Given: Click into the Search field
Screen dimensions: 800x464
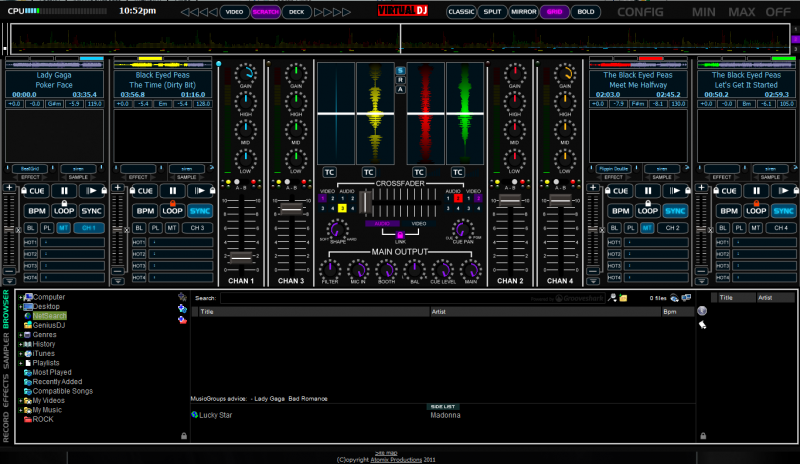Looking at the screenshot, I should (x=412, y=298).
